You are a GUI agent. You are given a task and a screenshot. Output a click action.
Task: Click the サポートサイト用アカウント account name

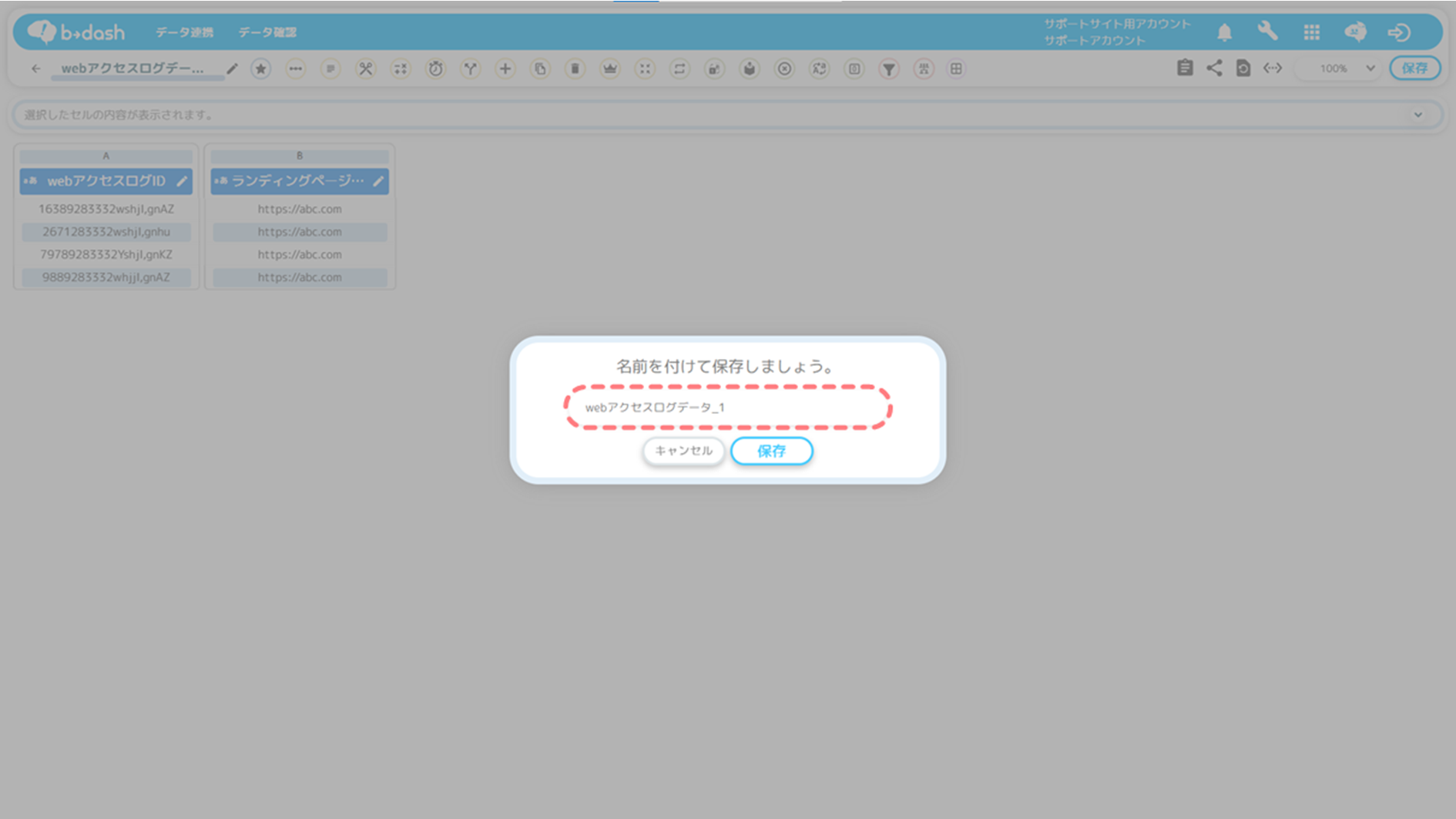(x=1117, y=24)
